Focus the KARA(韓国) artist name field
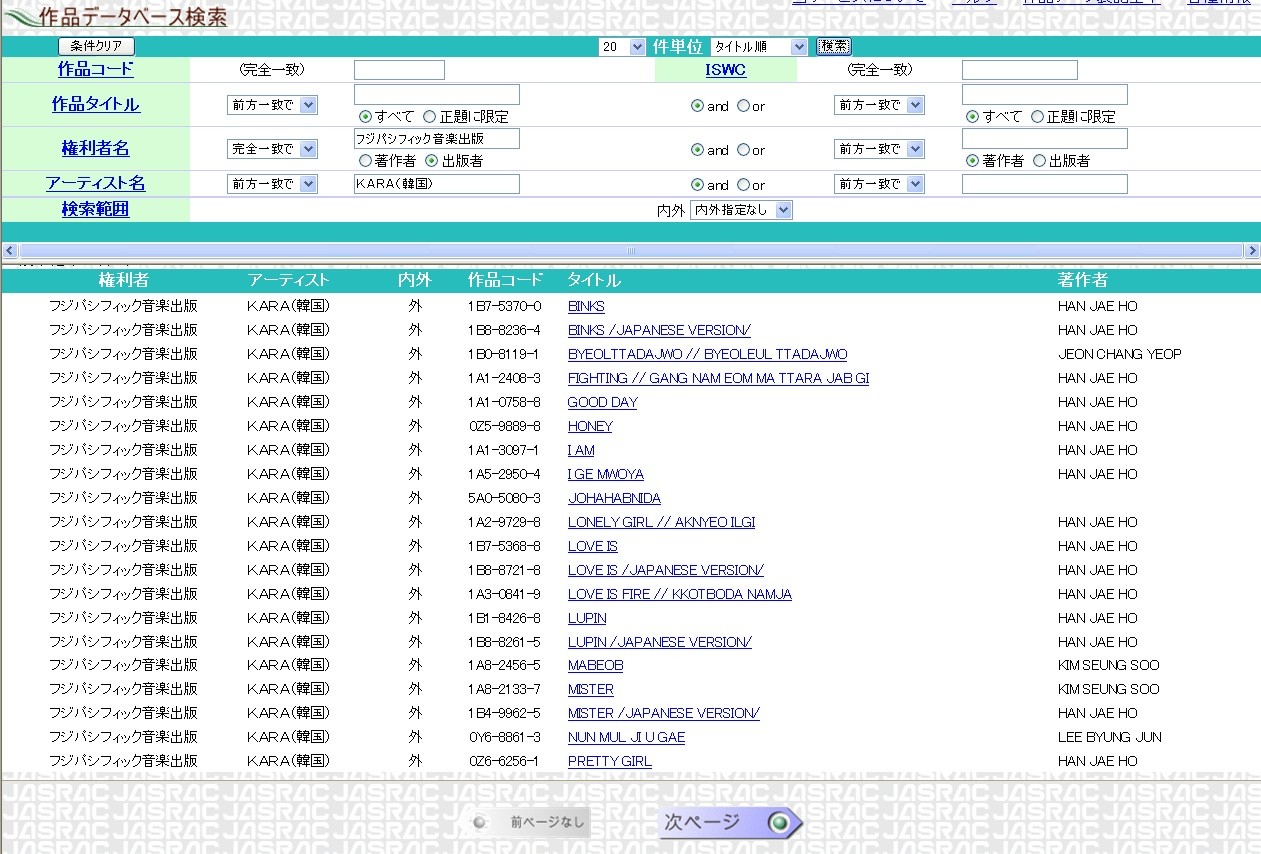The width and height of the screenshot is (1261, 854). pos(437,184)
